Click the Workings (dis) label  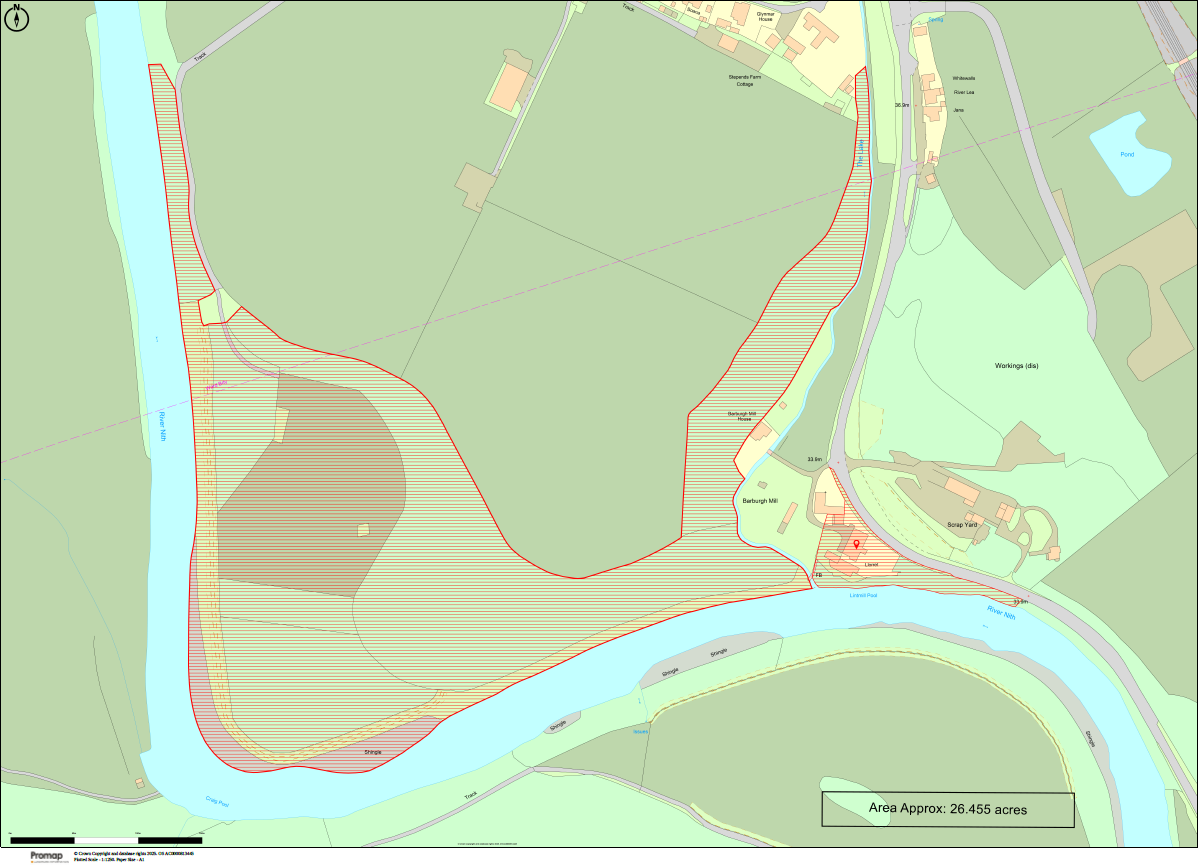pyautogui.click(x=1017, y=366)
